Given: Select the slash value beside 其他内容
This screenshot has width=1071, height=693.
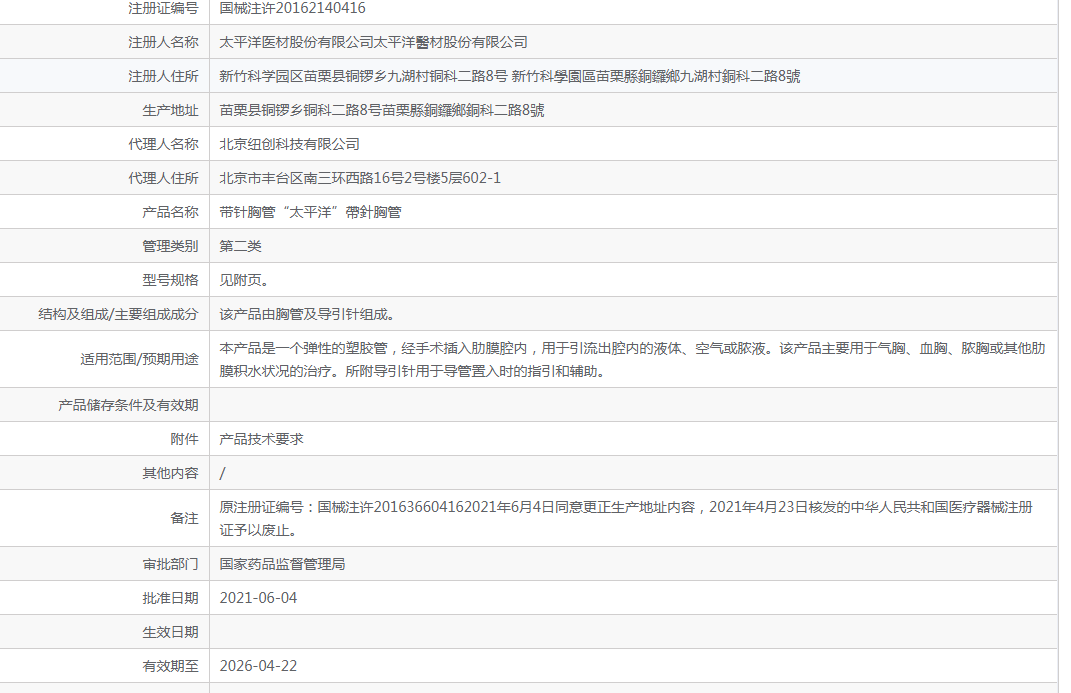Looking at the screenshot, I should pos(222,473).
